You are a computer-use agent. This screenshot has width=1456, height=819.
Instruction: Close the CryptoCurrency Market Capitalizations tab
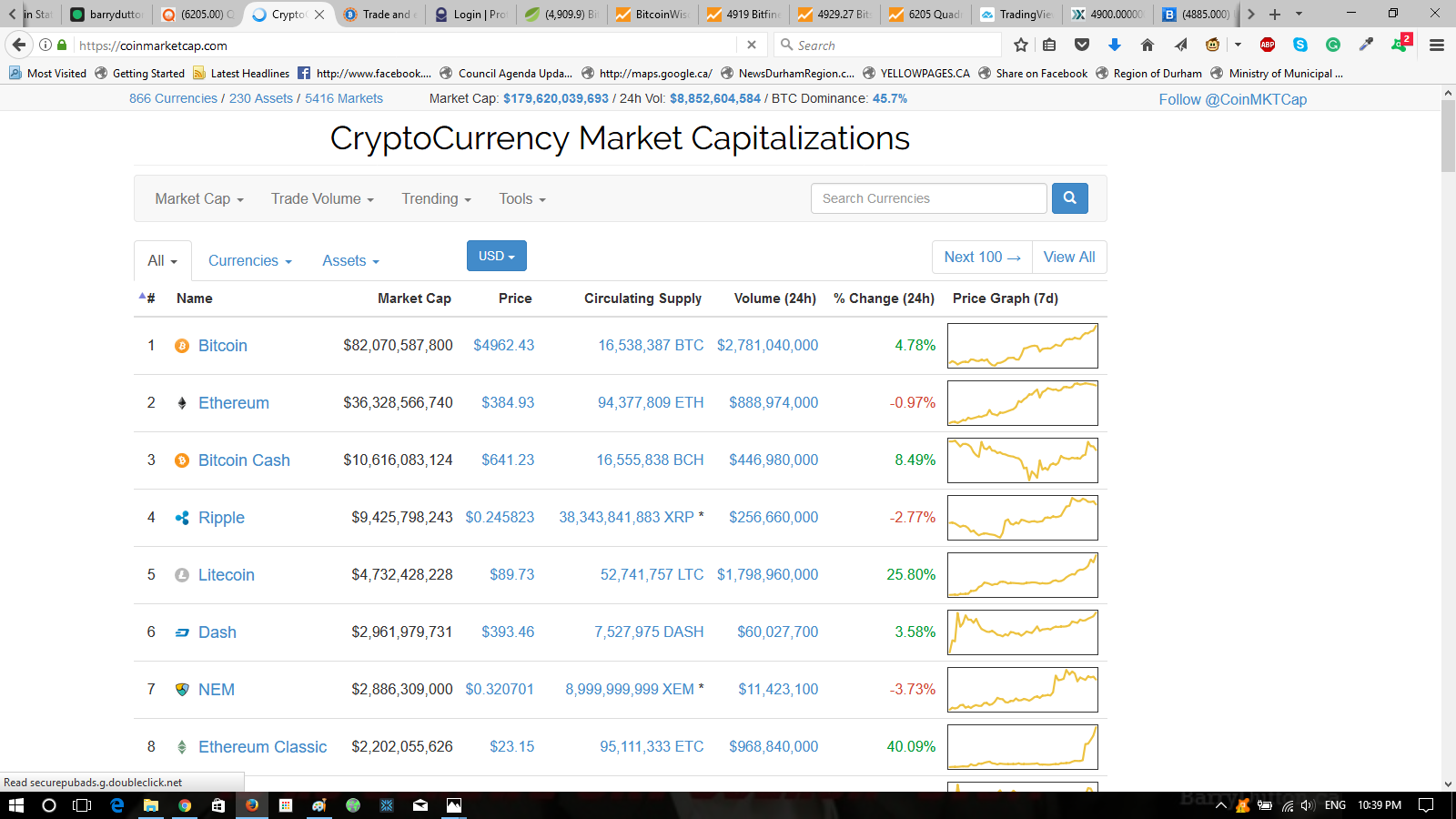tap(319, 15)
